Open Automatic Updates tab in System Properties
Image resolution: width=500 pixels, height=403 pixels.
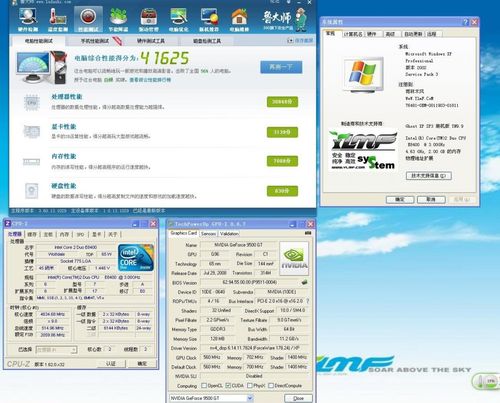pyautogui.click(x=413, y=34)
